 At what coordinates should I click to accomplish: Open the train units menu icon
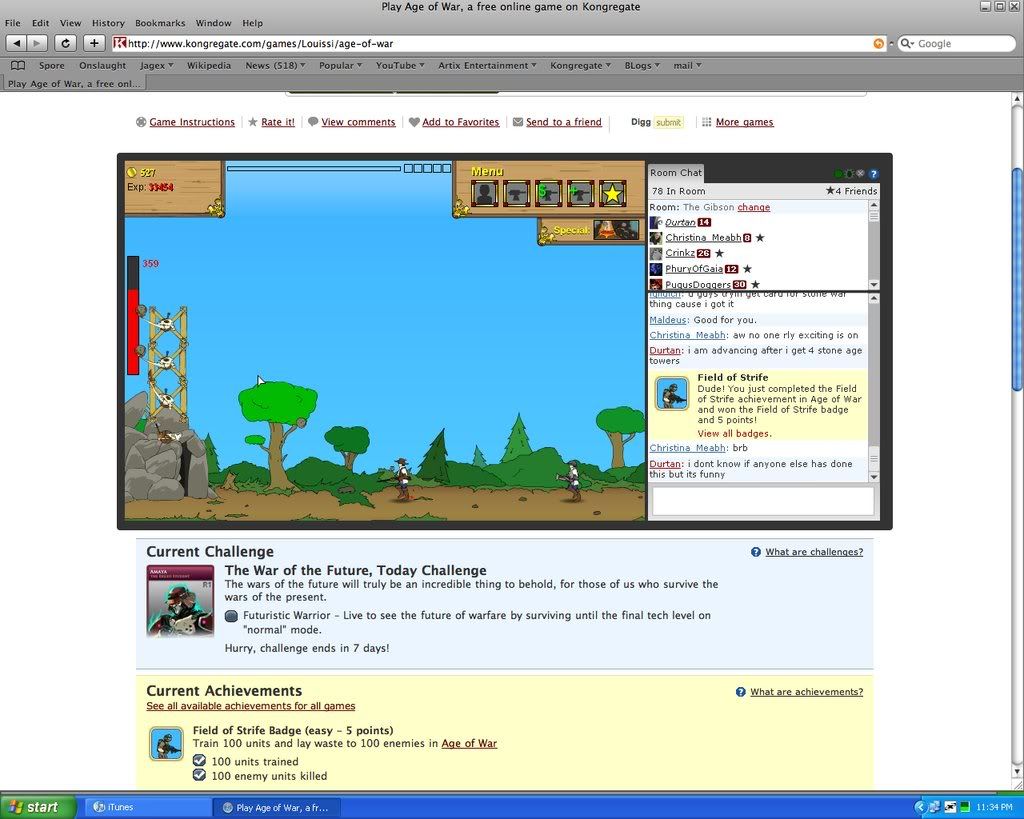point(484,193)
